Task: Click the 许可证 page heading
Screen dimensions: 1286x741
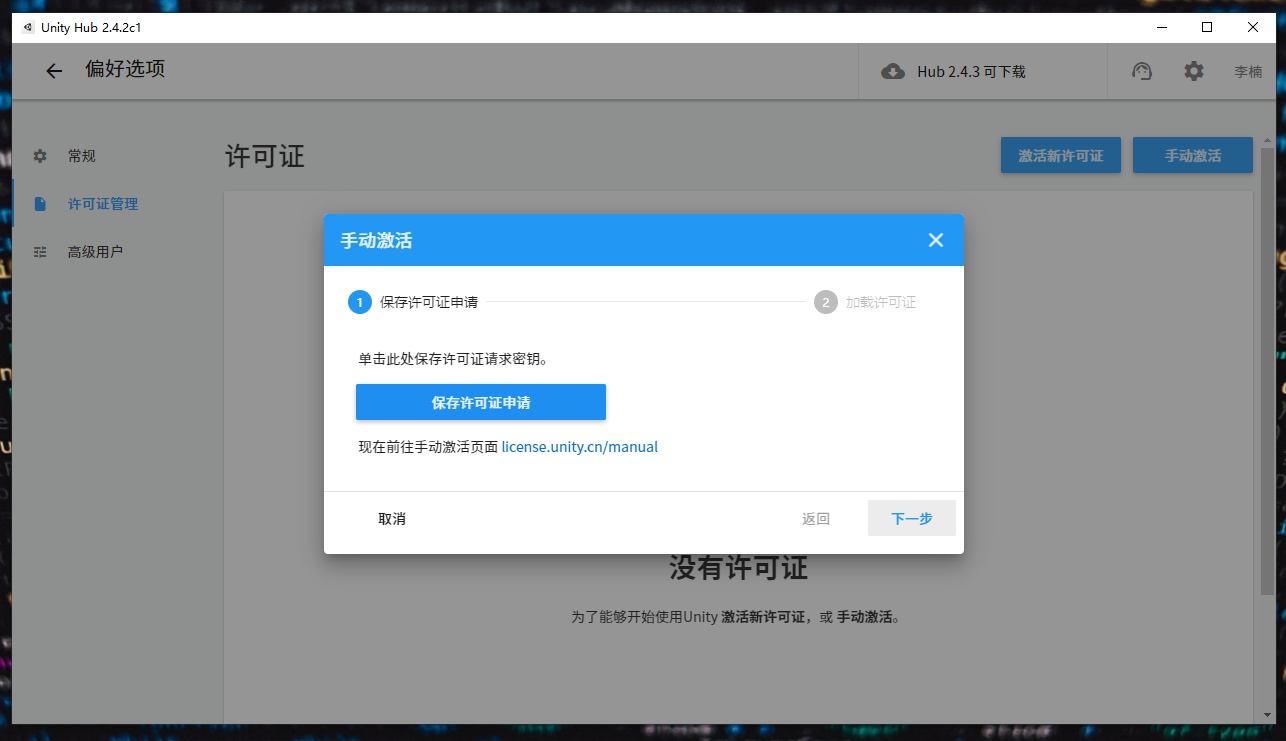Action: click(x=265, y=156)
